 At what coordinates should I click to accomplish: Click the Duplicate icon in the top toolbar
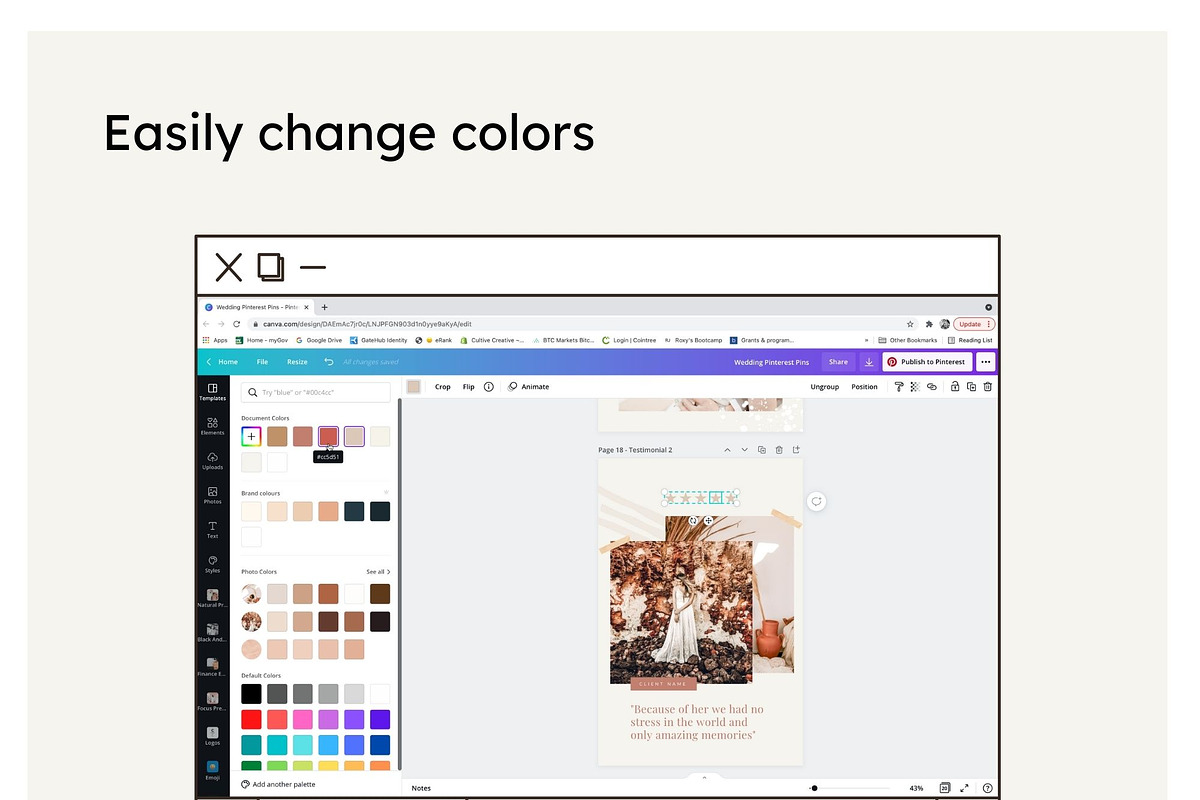pos(971,386)
